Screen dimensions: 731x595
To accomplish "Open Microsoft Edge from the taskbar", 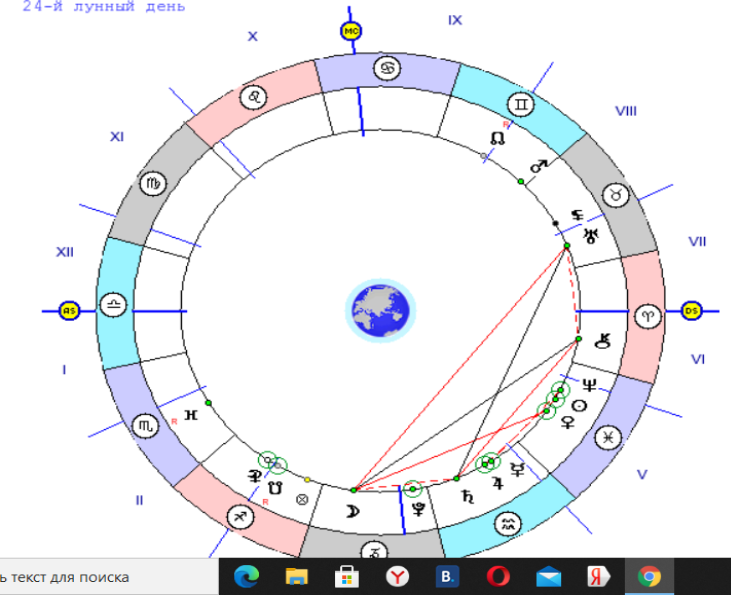I will (245, 576).
